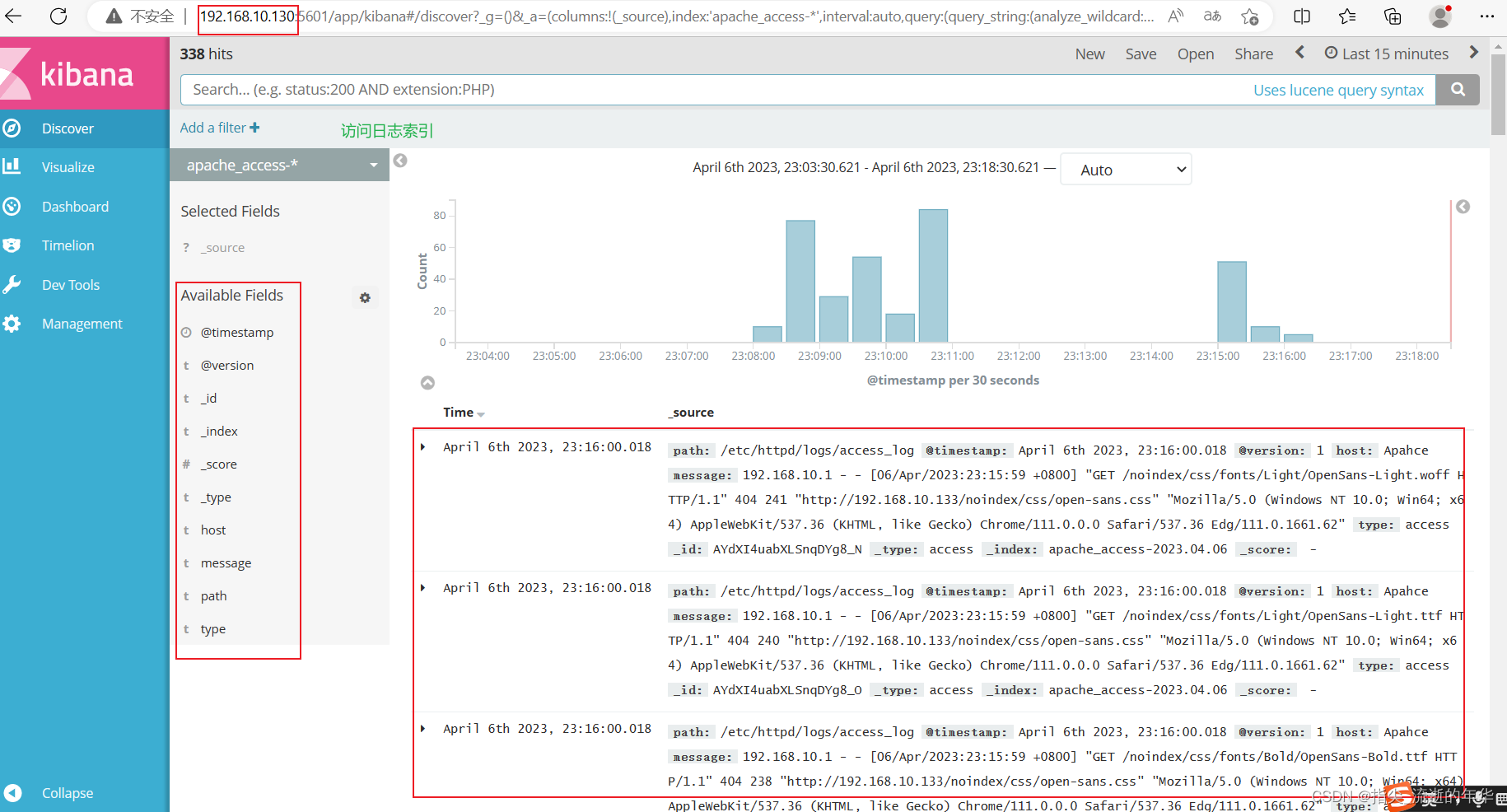Click Open in the top menu
1507x812 pixels.
pos(1196,54)
